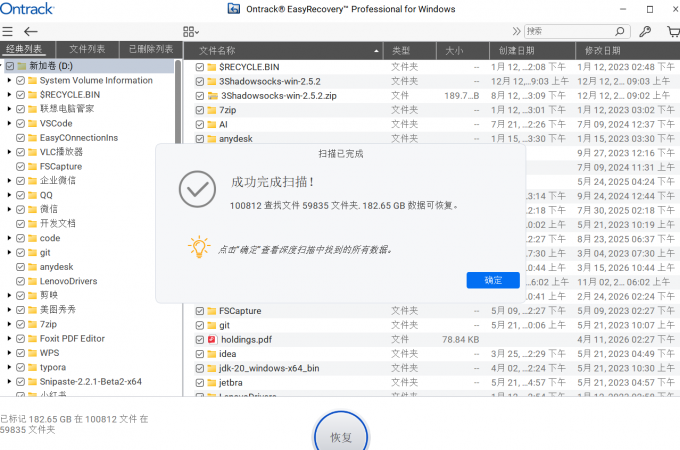The width and height of the screenshot is (680, 450).
Task: Click the Snipaste-2.2.1-Beta2-x64 folder icon
Action: (33, 382)
